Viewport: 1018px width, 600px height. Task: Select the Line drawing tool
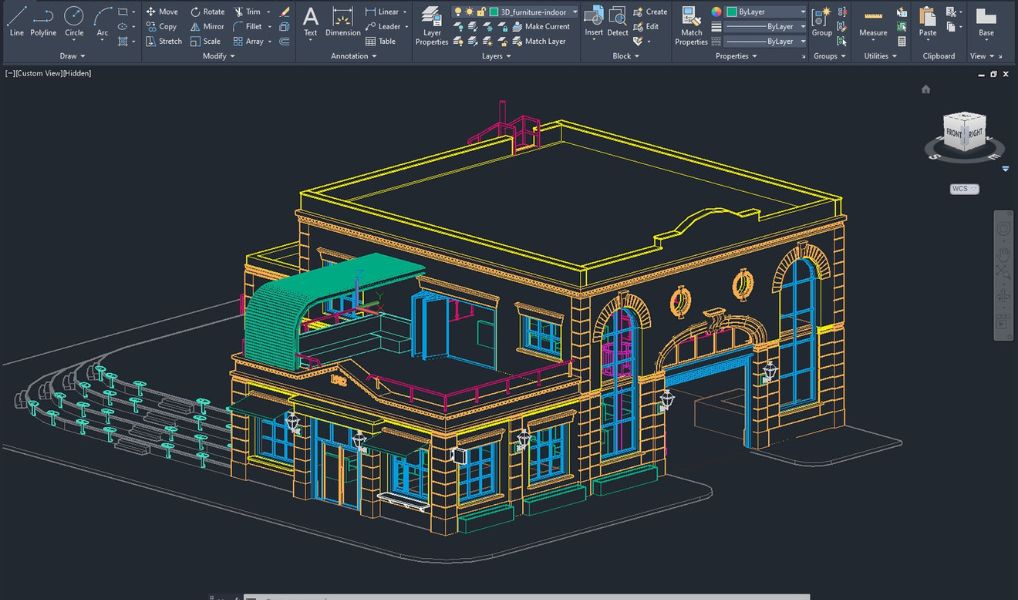16,20
